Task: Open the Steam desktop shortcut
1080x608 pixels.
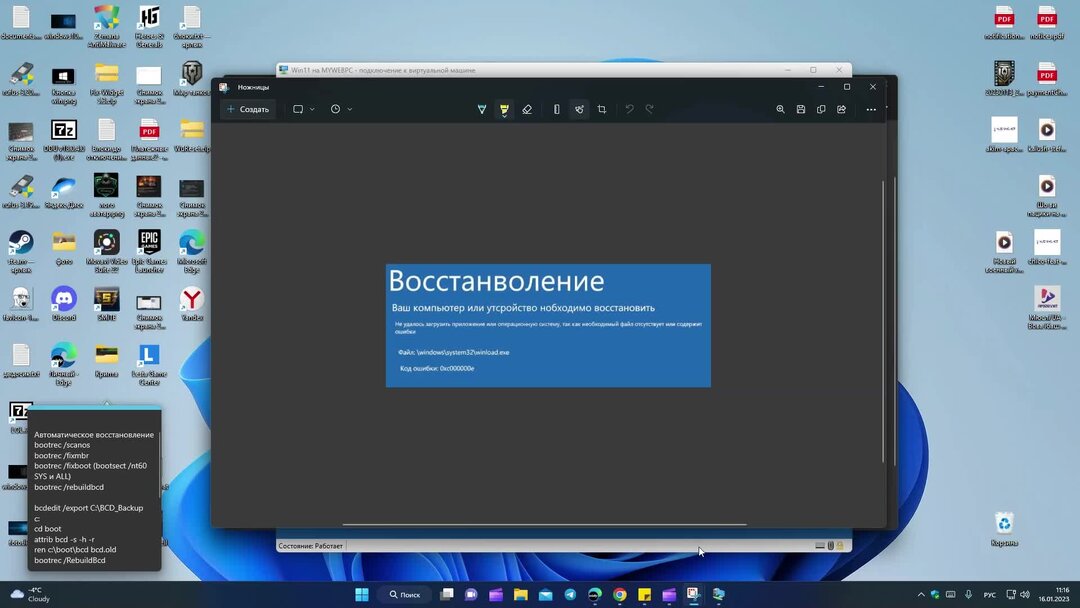Action: tap(21, 252)
